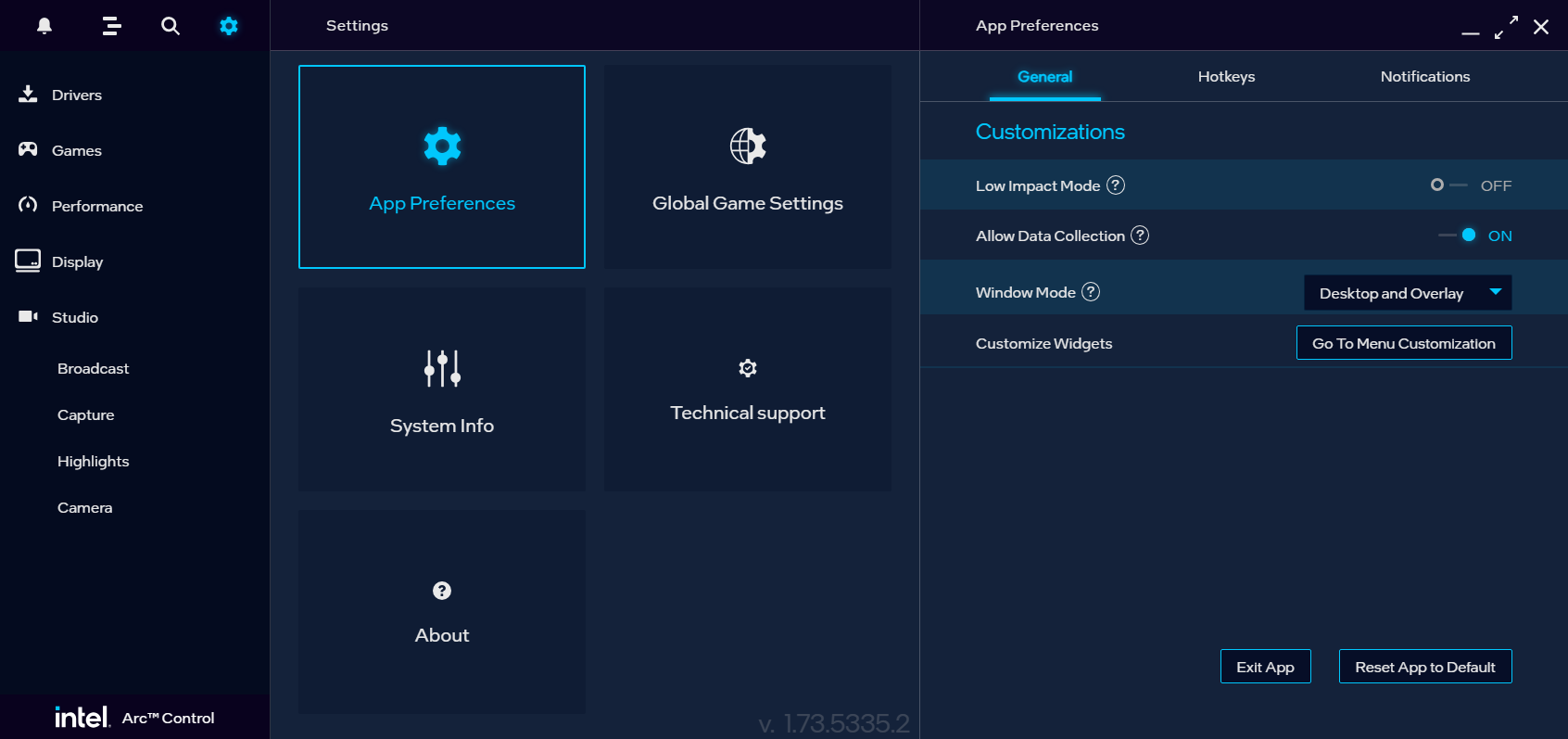Expand the Window Mode dropdown arrow
Image resolution: width=1568 pixels, height=739 pixels.
click(1495, 292)
